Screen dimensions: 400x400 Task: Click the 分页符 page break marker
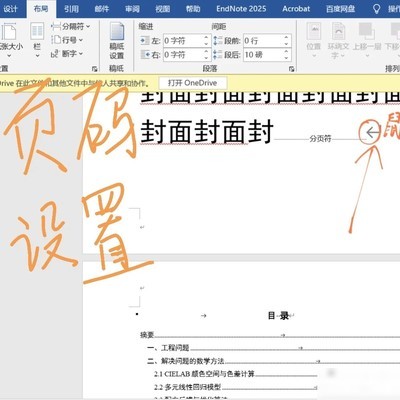click(320, 138)
